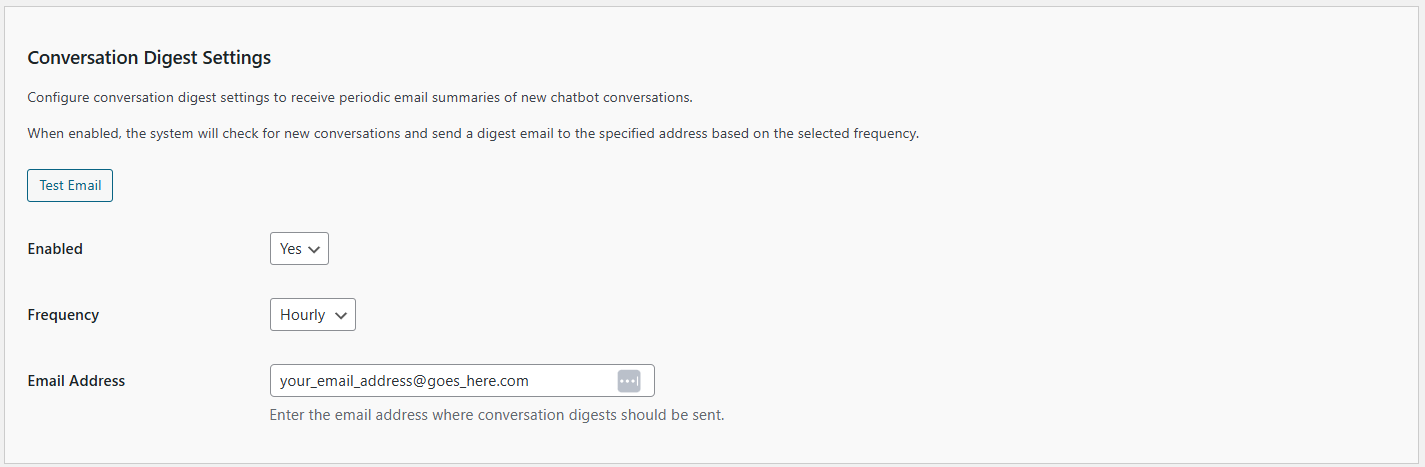Focus the Email Address input field
Image resolution: width=1425 pixels, height=467 pixels.
(462, 381)
